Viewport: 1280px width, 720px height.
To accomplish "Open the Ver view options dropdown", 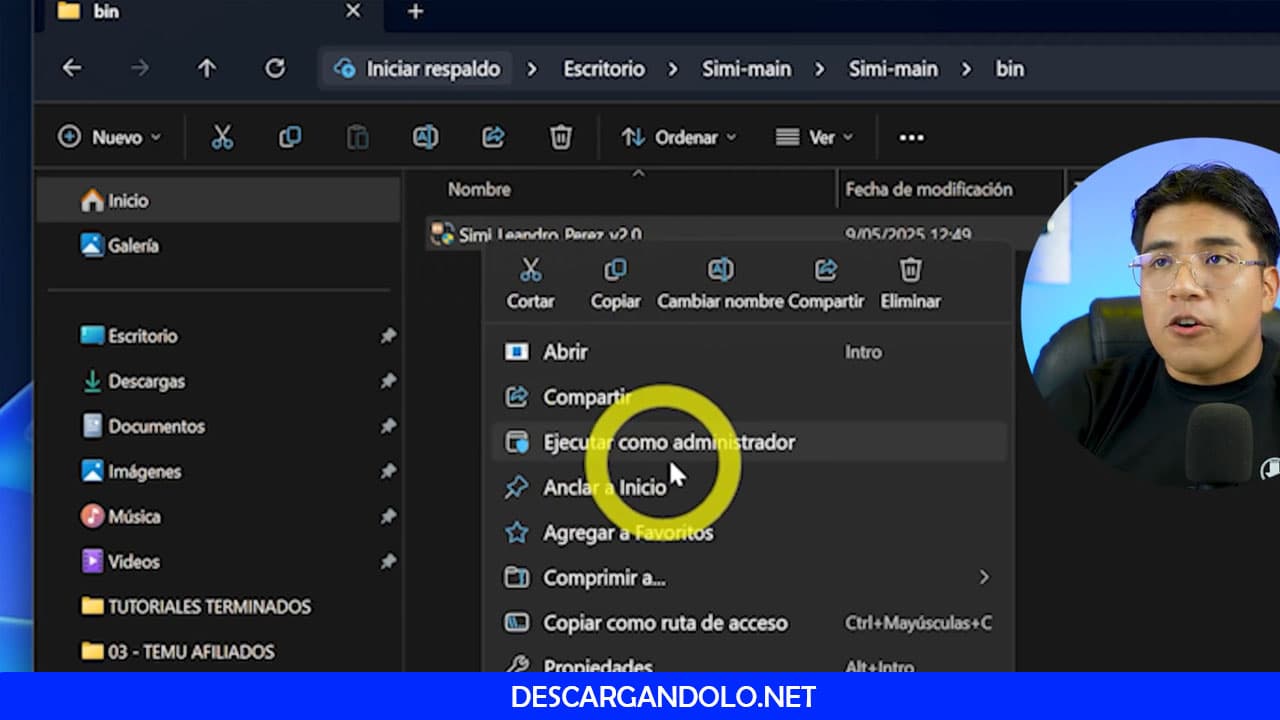I will click(x=815, y=137).
